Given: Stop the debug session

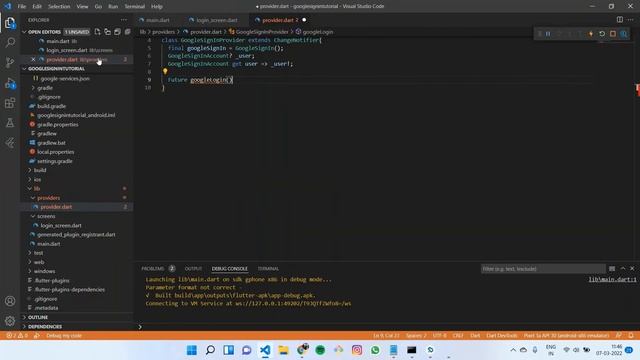Looking at the screenshot, I should click(613, 34).
